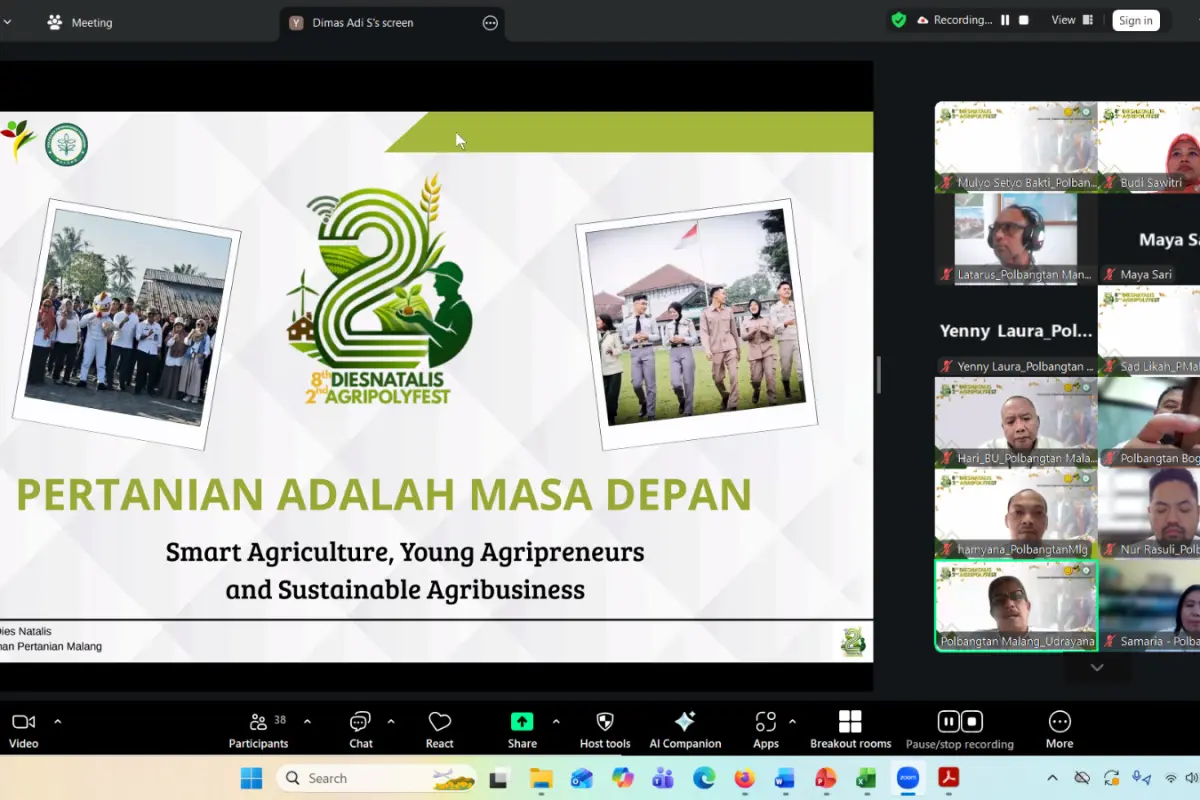This screenshot has width=1200, height=800.
Task: Open the Chat panel
Action: [360, 728]
